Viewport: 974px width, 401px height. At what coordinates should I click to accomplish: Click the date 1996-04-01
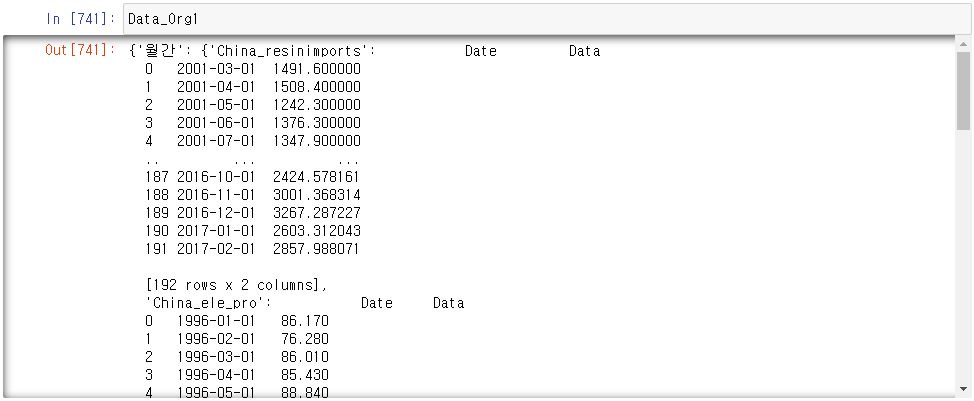tap(216, 375)
